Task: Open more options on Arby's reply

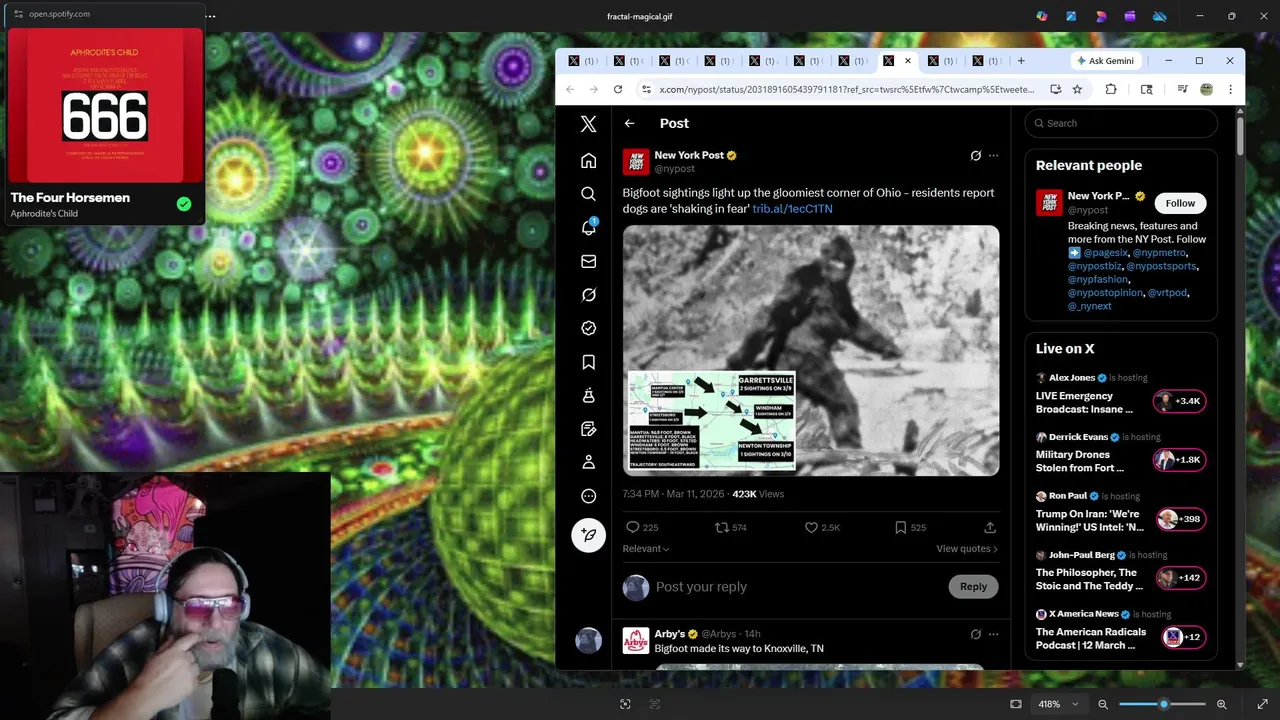Action: point(993,634)
